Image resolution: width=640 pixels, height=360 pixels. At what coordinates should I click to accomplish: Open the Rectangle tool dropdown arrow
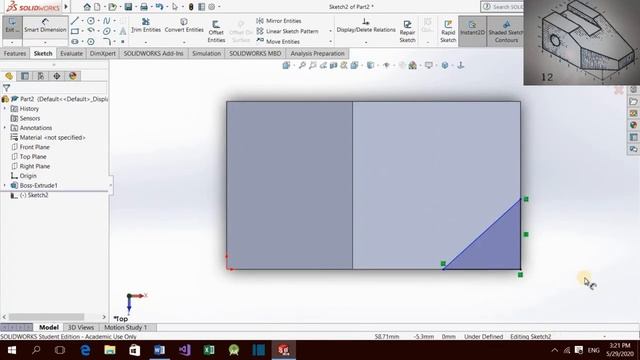click(x=82, y=31)
